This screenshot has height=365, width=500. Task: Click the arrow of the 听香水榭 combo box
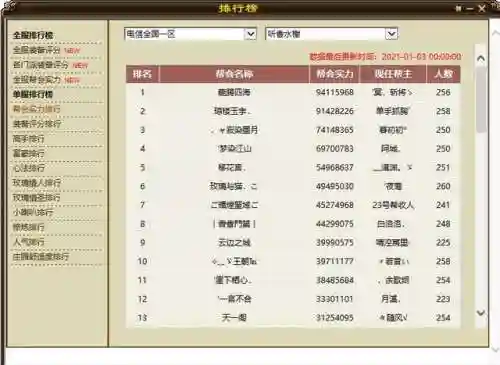point(392,34)
